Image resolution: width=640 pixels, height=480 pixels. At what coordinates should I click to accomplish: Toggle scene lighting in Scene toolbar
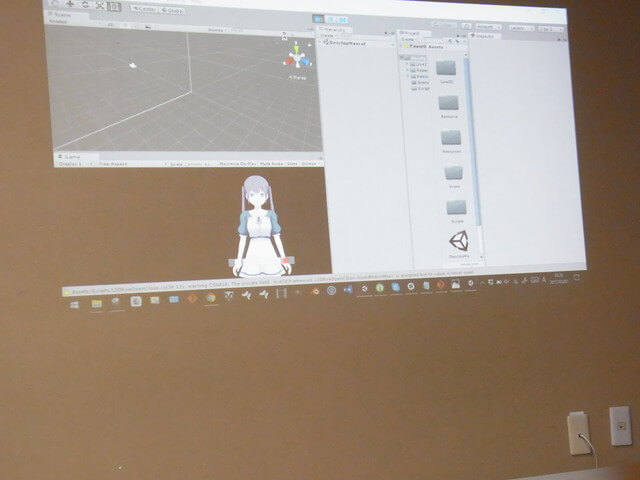coord(125,25)
